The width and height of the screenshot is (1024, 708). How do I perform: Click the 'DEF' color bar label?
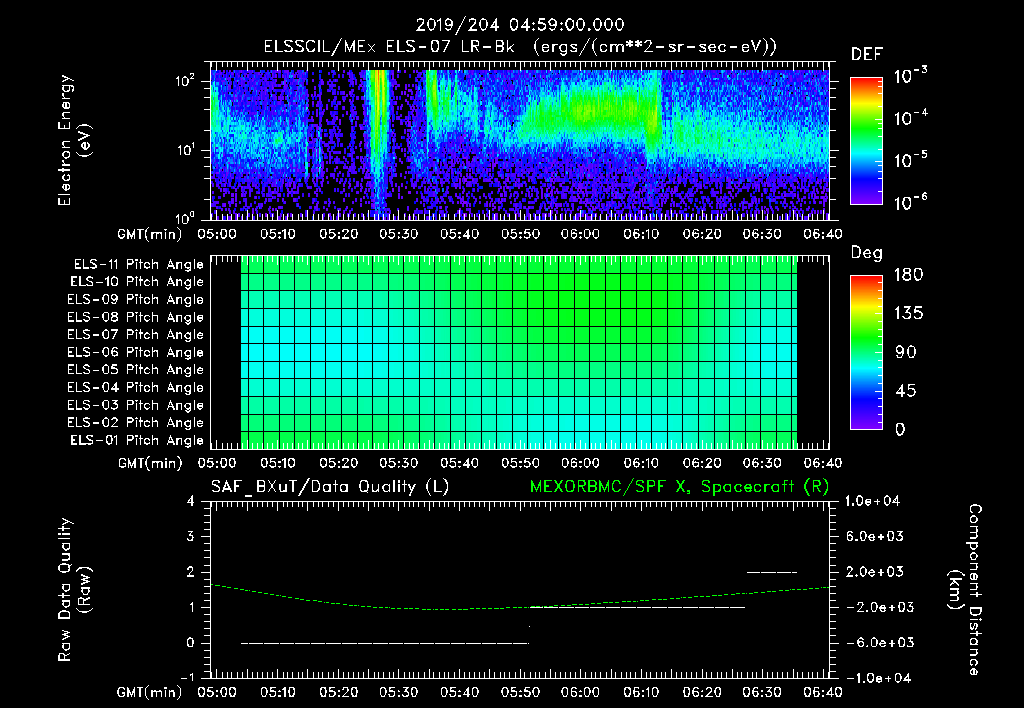point(867,54)
